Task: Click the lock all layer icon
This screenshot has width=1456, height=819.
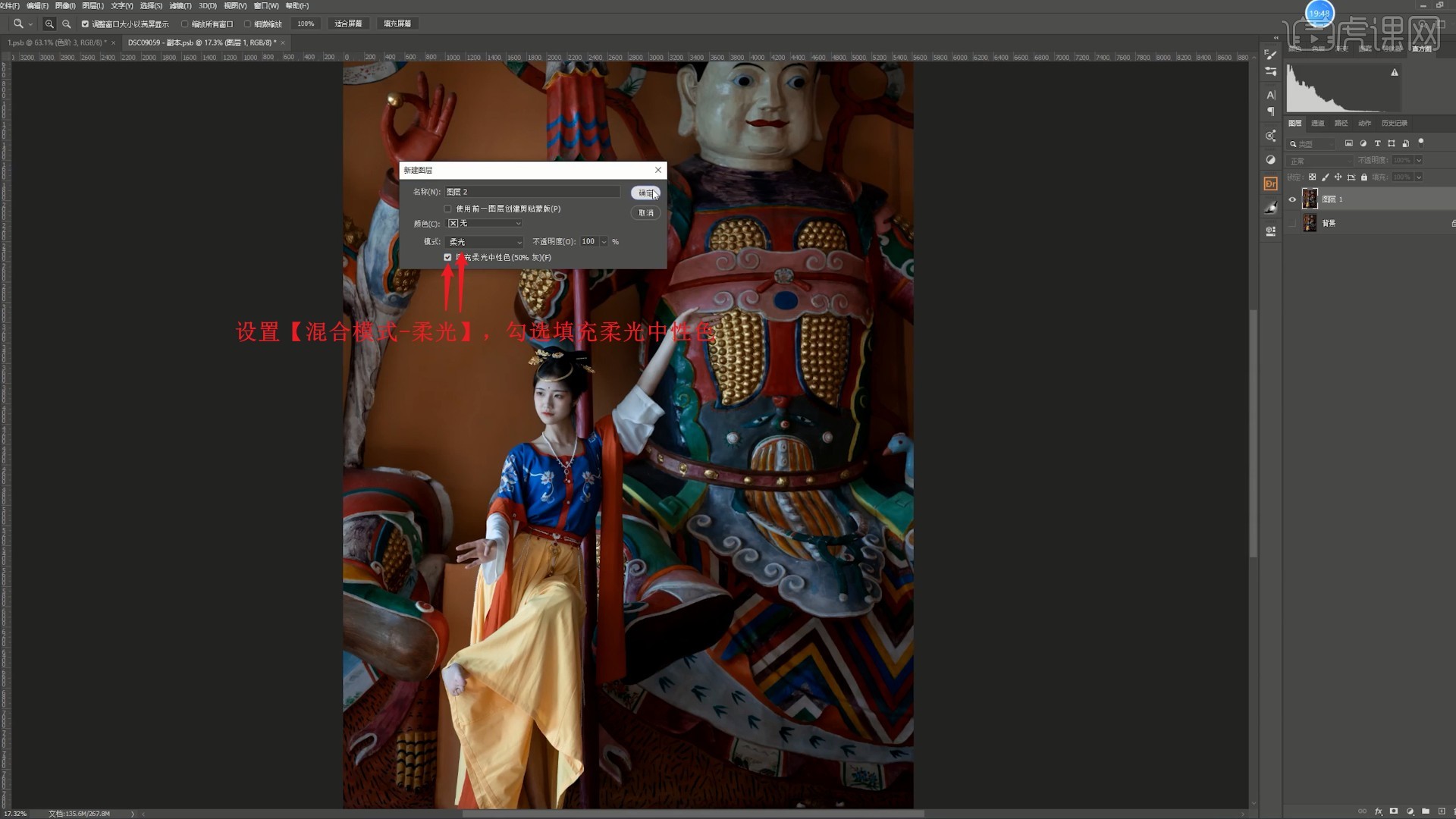Action: click(x=1364, y=177)
